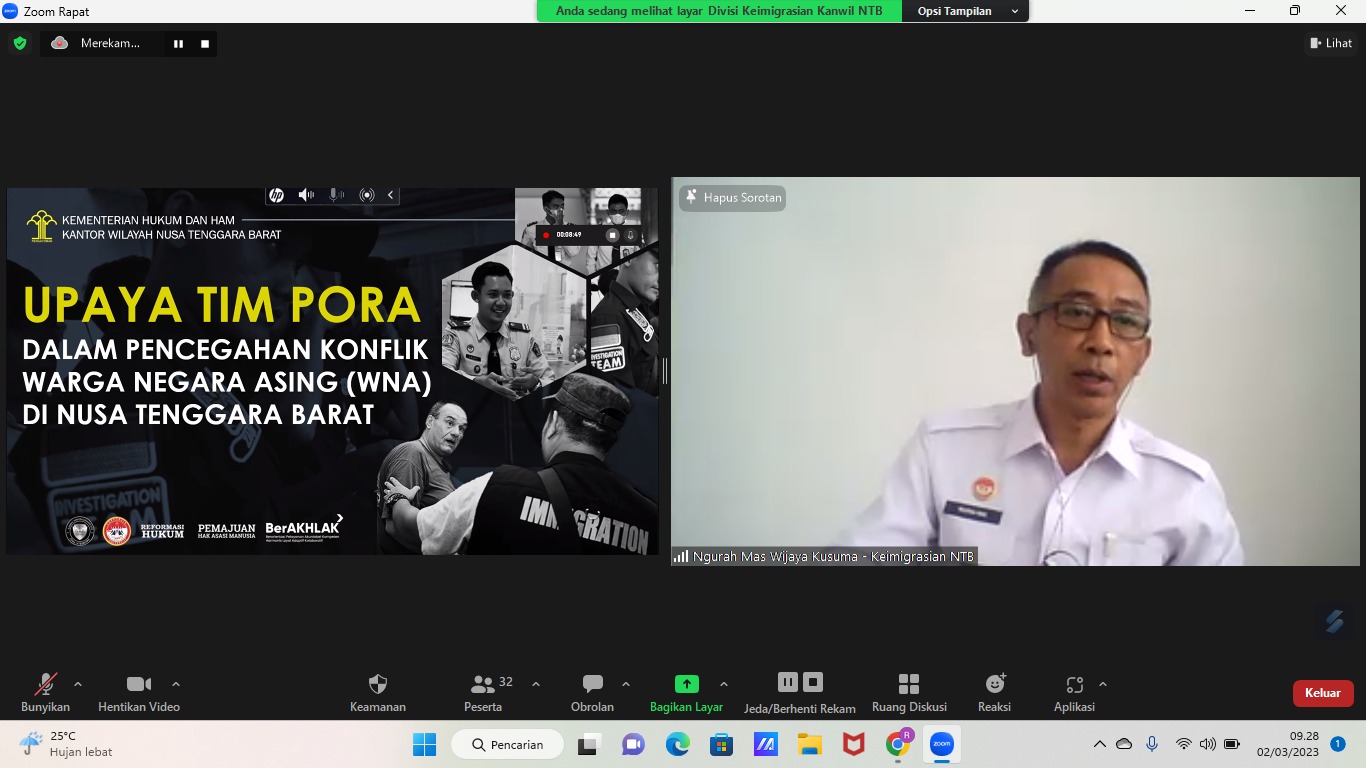The width and height of the screenshot is (1366, 768).
Task: Expand the audio options arrow beside Bunyikan
Action: pyautogui.click(x=78, y=684)
